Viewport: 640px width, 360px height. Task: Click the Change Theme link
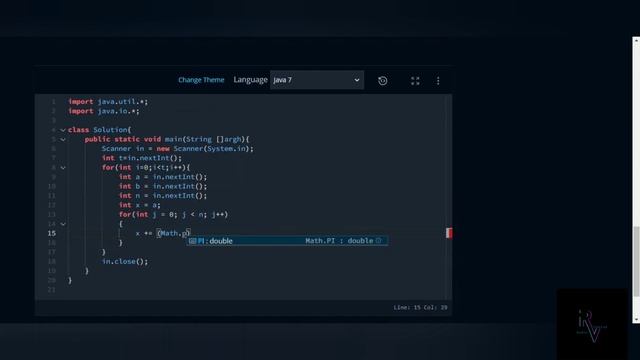click(201, 80)
